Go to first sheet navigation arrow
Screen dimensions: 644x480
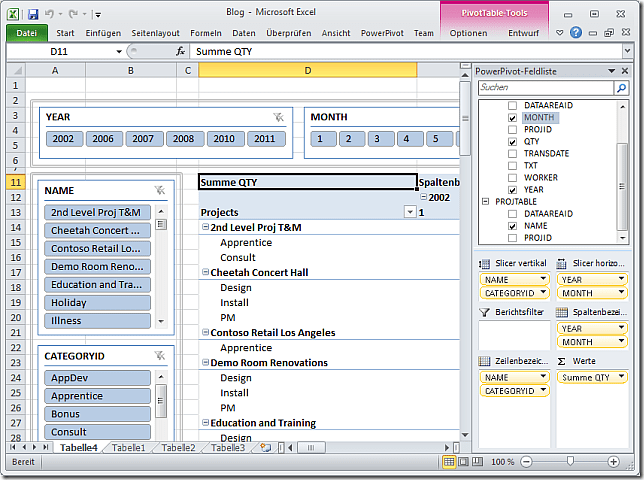pos(13,447)
